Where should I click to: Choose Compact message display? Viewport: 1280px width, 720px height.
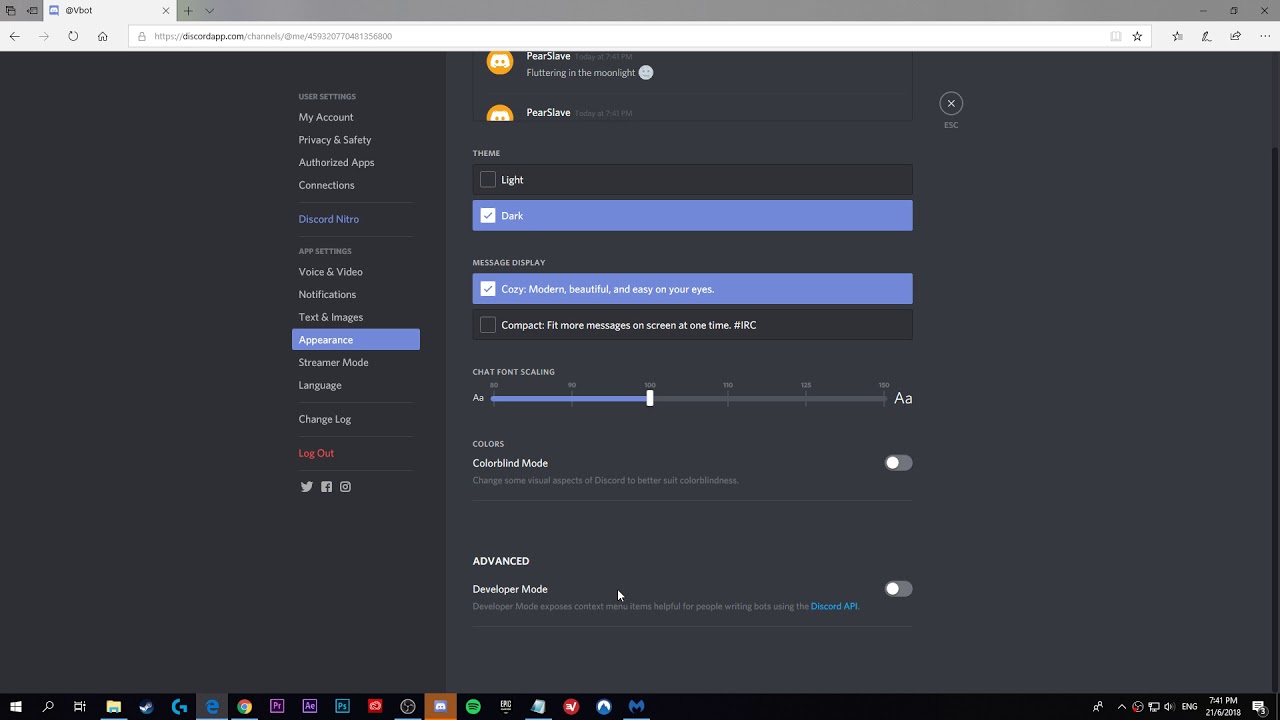692,325
